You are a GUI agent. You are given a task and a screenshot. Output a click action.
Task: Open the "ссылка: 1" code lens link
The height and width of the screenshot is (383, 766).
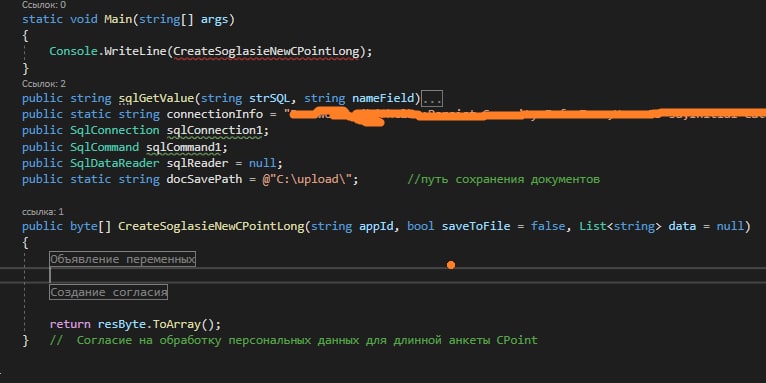pos(43,212)
